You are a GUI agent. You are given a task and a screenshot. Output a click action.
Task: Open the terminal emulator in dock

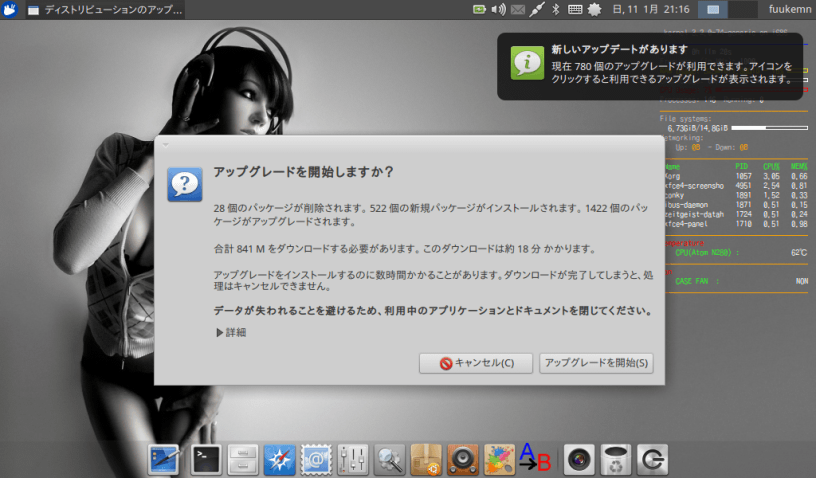(206, 460)
